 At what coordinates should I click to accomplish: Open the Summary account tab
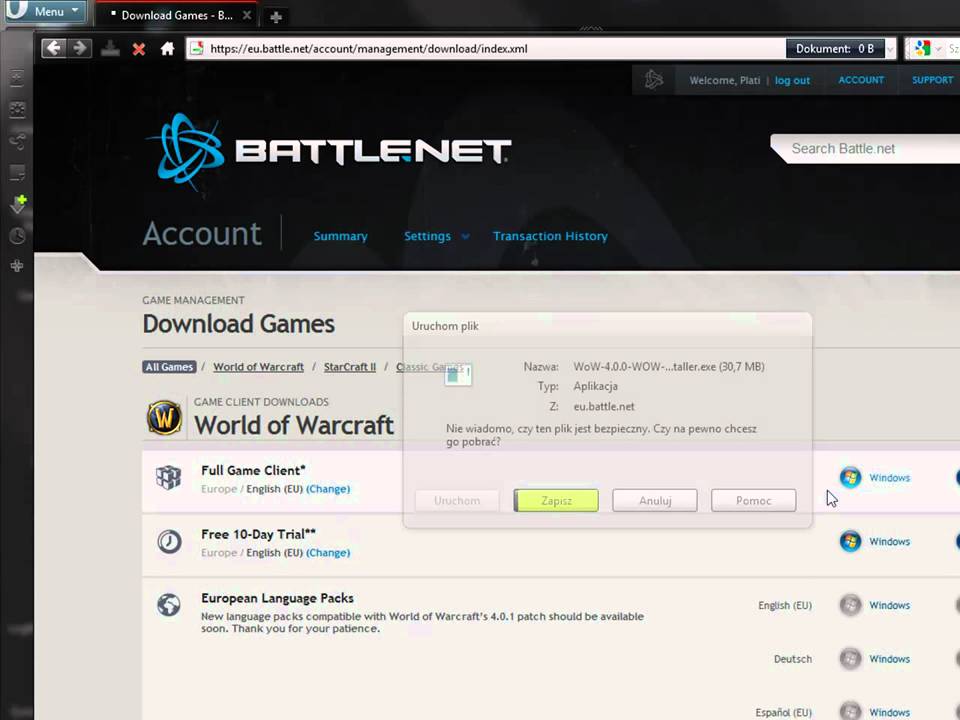[x=340, y=236]
